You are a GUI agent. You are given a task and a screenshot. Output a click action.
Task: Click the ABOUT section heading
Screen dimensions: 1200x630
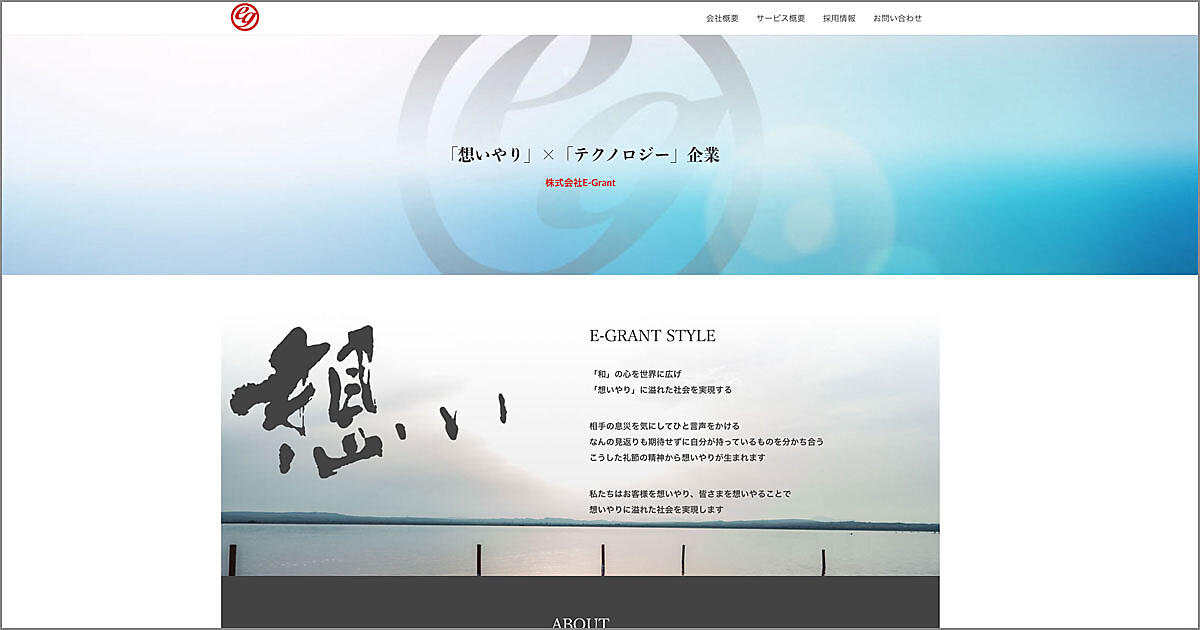point(580,623)
